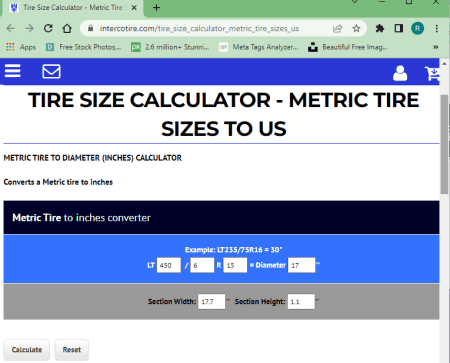Screen dimensions: 450x363
Task: Open a new browser tab
Action: click(x=156, y=7)
